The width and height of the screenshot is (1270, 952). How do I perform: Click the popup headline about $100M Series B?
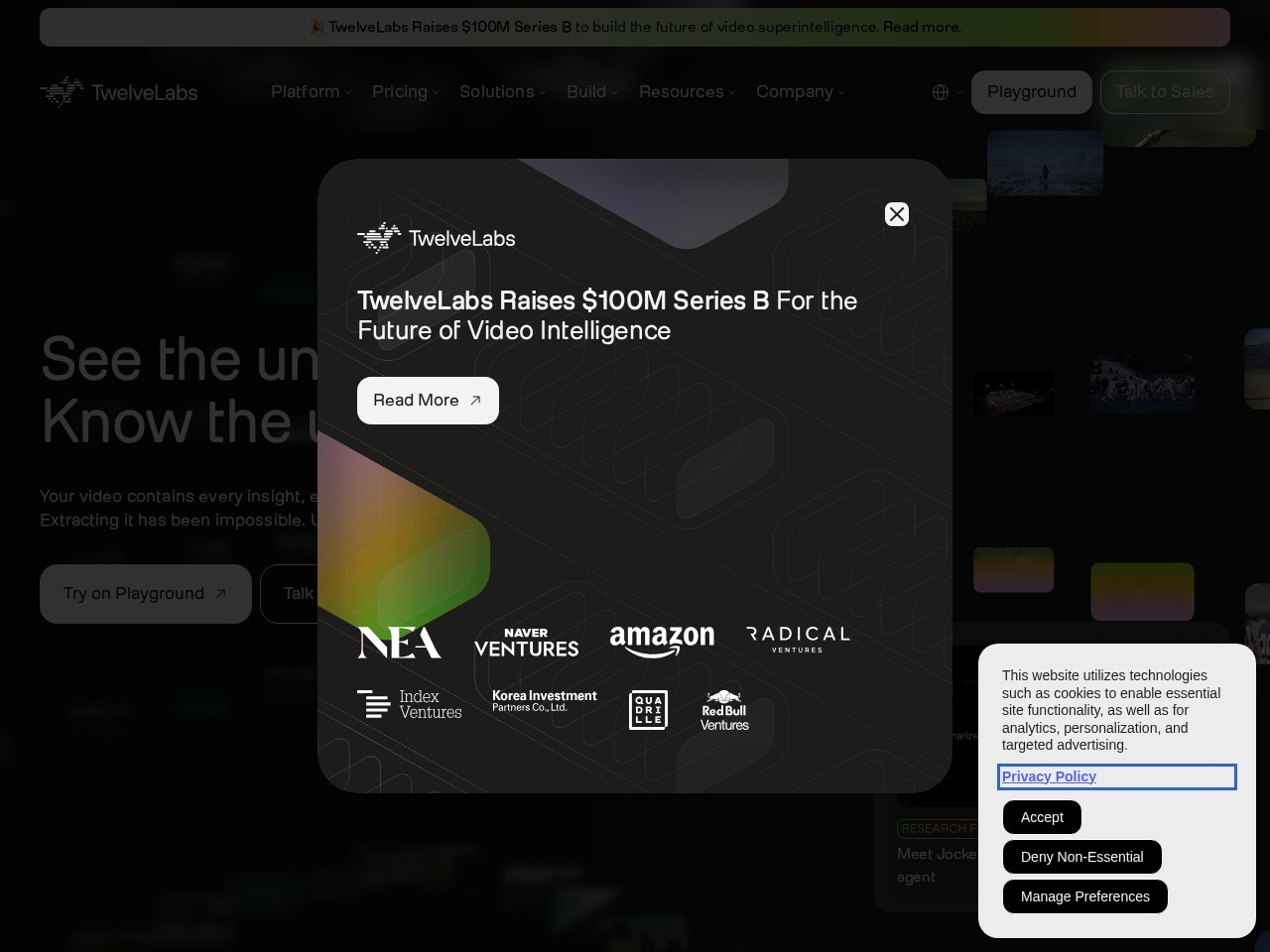point(607,315)
